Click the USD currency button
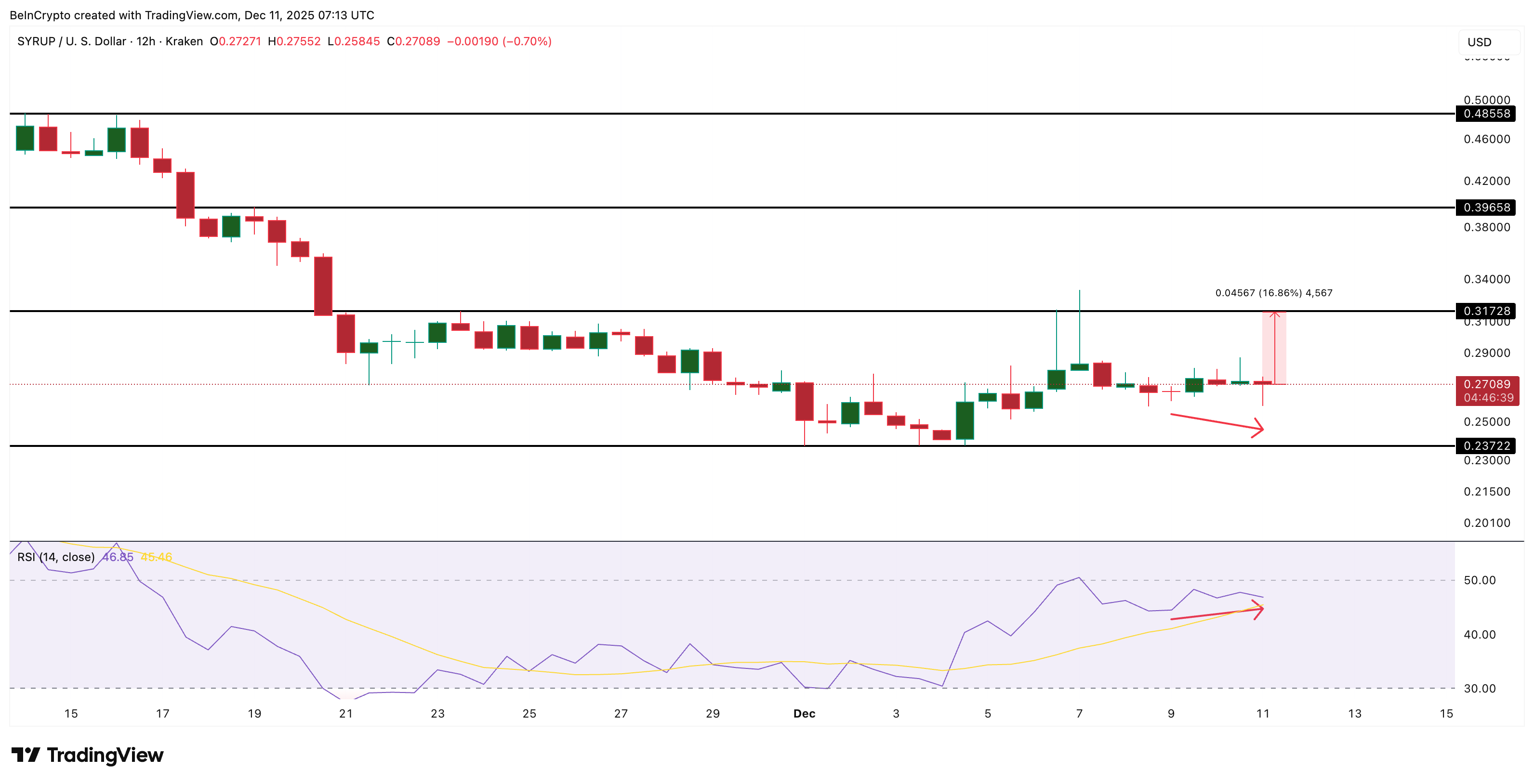Image resolution: width=1534 pixels, height=784 pixels. (1481, 42)
